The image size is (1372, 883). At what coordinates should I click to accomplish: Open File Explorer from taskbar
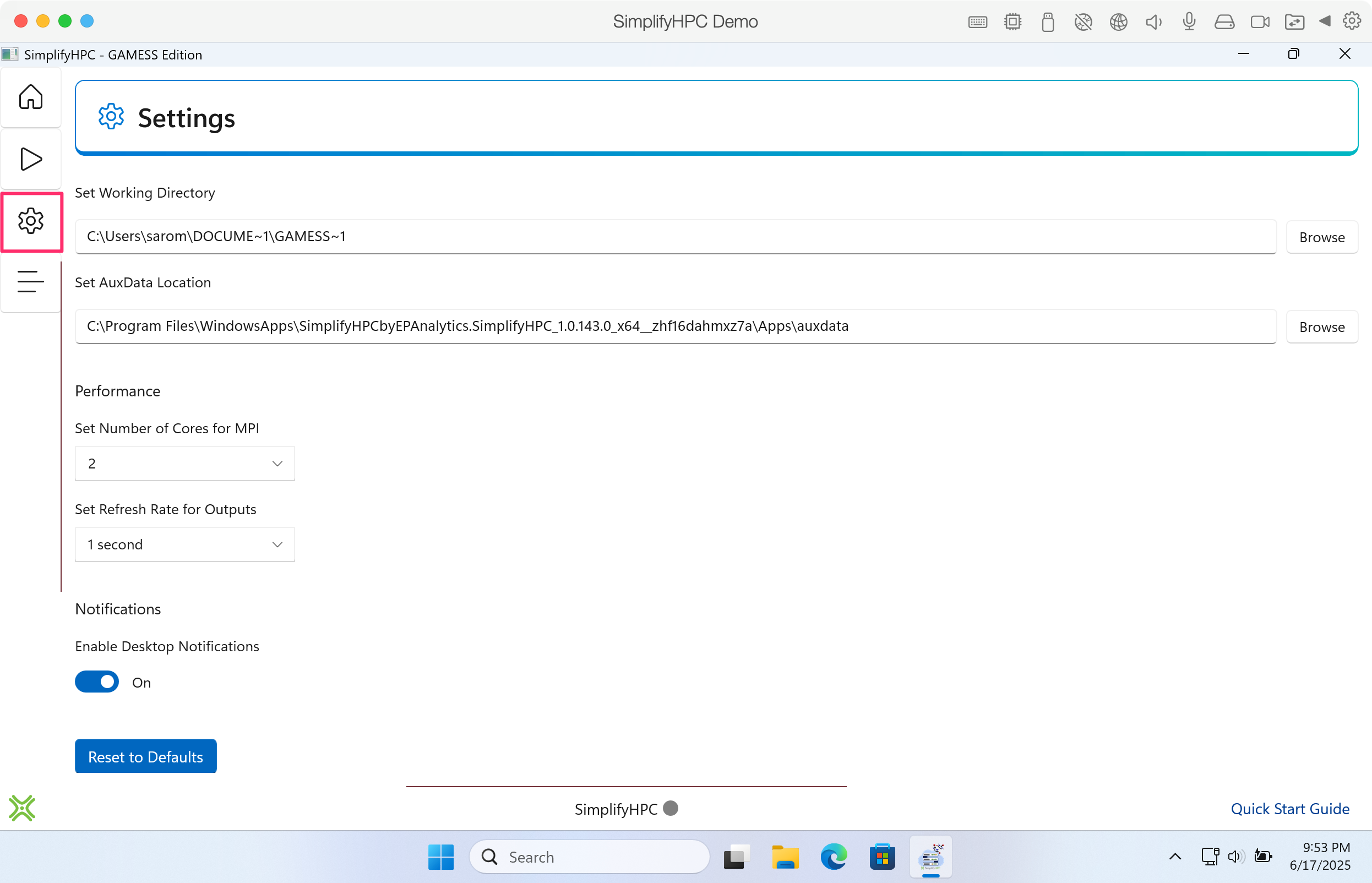pyautogui.click(x=785, y=857)
